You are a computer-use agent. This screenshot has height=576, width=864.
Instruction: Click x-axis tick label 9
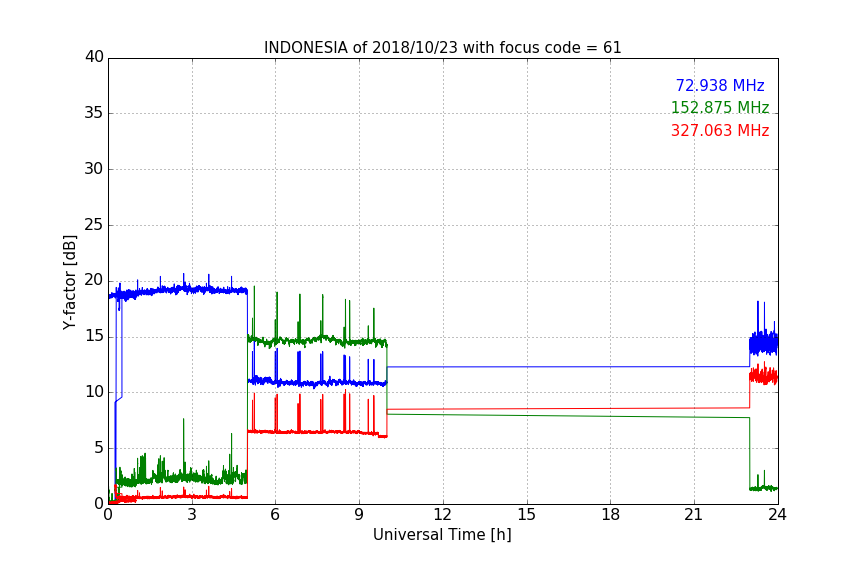[x=359, y=515]
